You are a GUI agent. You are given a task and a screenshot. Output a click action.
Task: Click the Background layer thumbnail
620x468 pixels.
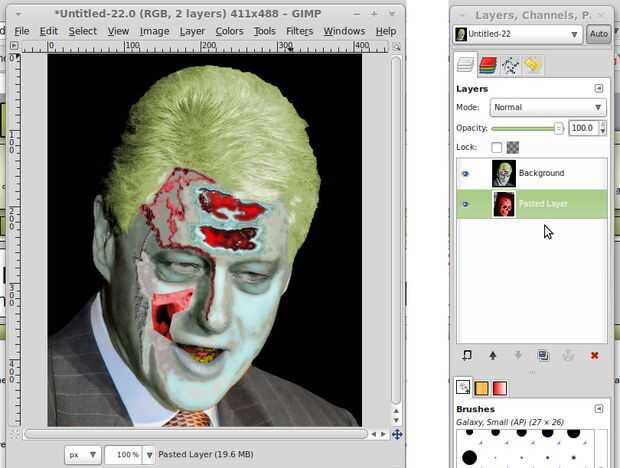click(x=504, y=174)
